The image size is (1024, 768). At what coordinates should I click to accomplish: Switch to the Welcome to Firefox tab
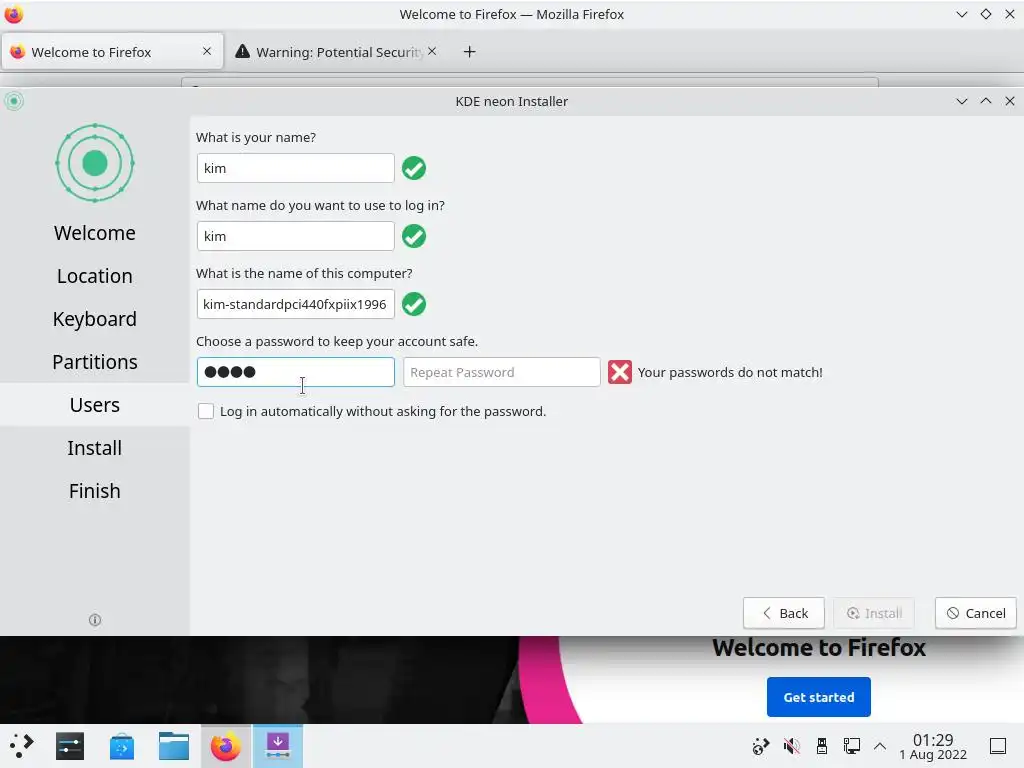pos(112,52)
